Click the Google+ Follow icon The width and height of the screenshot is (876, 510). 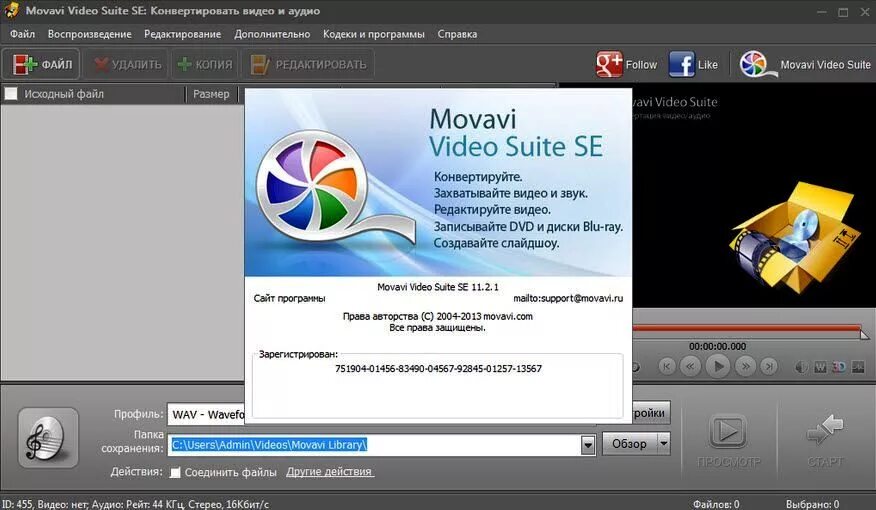point(609,64)
